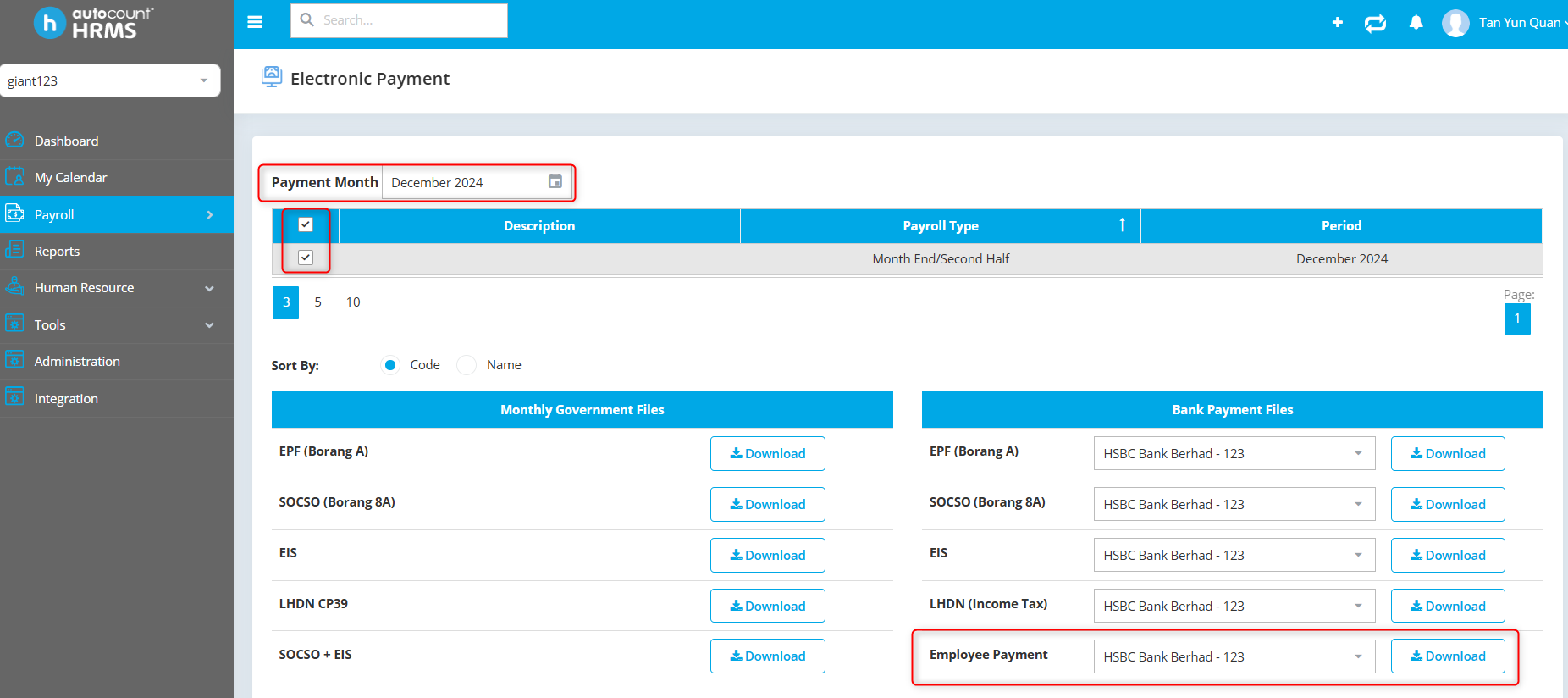Click the switch/refresh arrows icon
Screen dimensions: 1568x698
click(1376, 23)
